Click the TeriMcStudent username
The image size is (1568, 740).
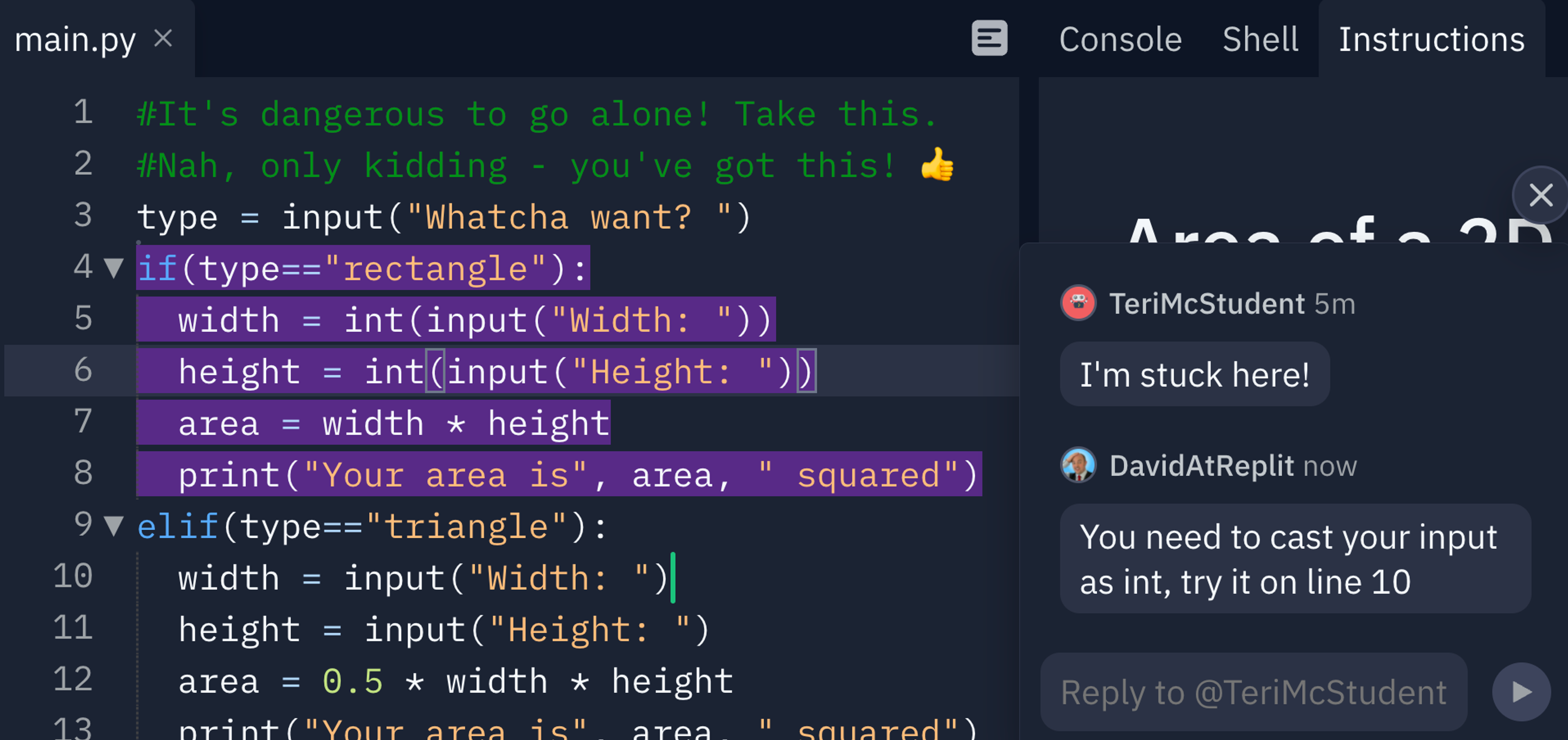click(1207, 304)
